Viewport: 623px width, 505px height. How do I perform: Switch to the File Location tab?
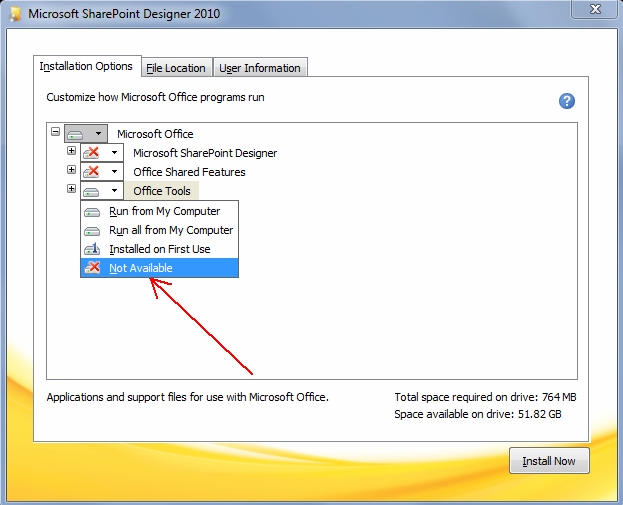[x=176, y=68]
